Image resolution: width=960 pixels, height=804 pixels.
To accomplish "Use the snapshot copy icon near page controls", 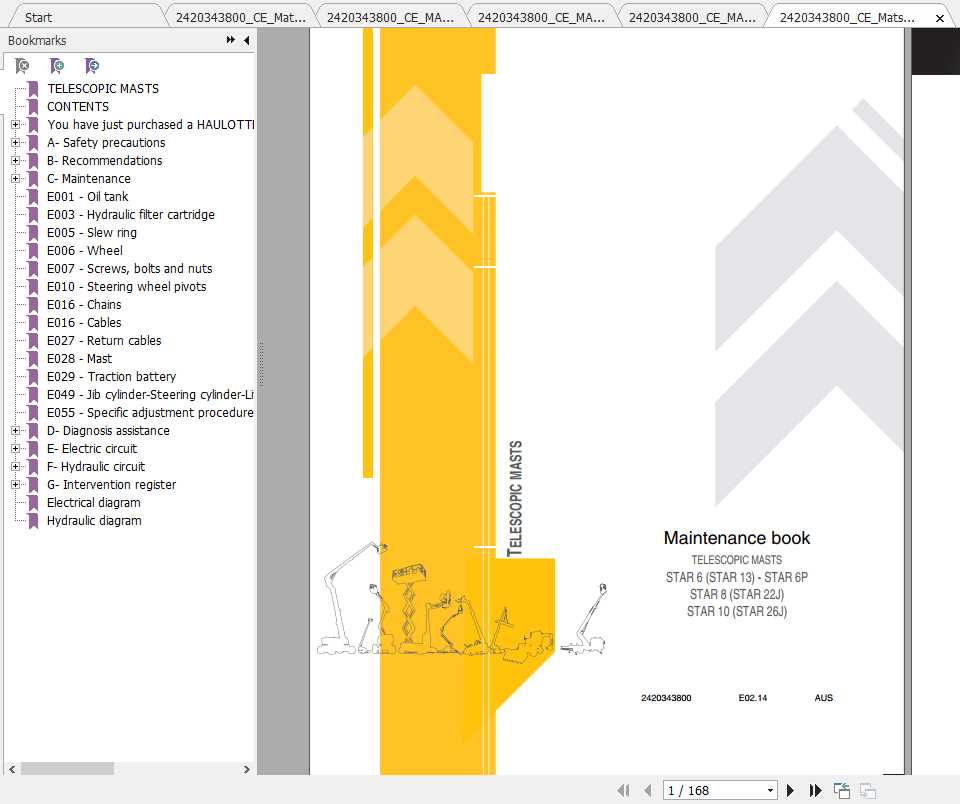I will tap(841, 789).
